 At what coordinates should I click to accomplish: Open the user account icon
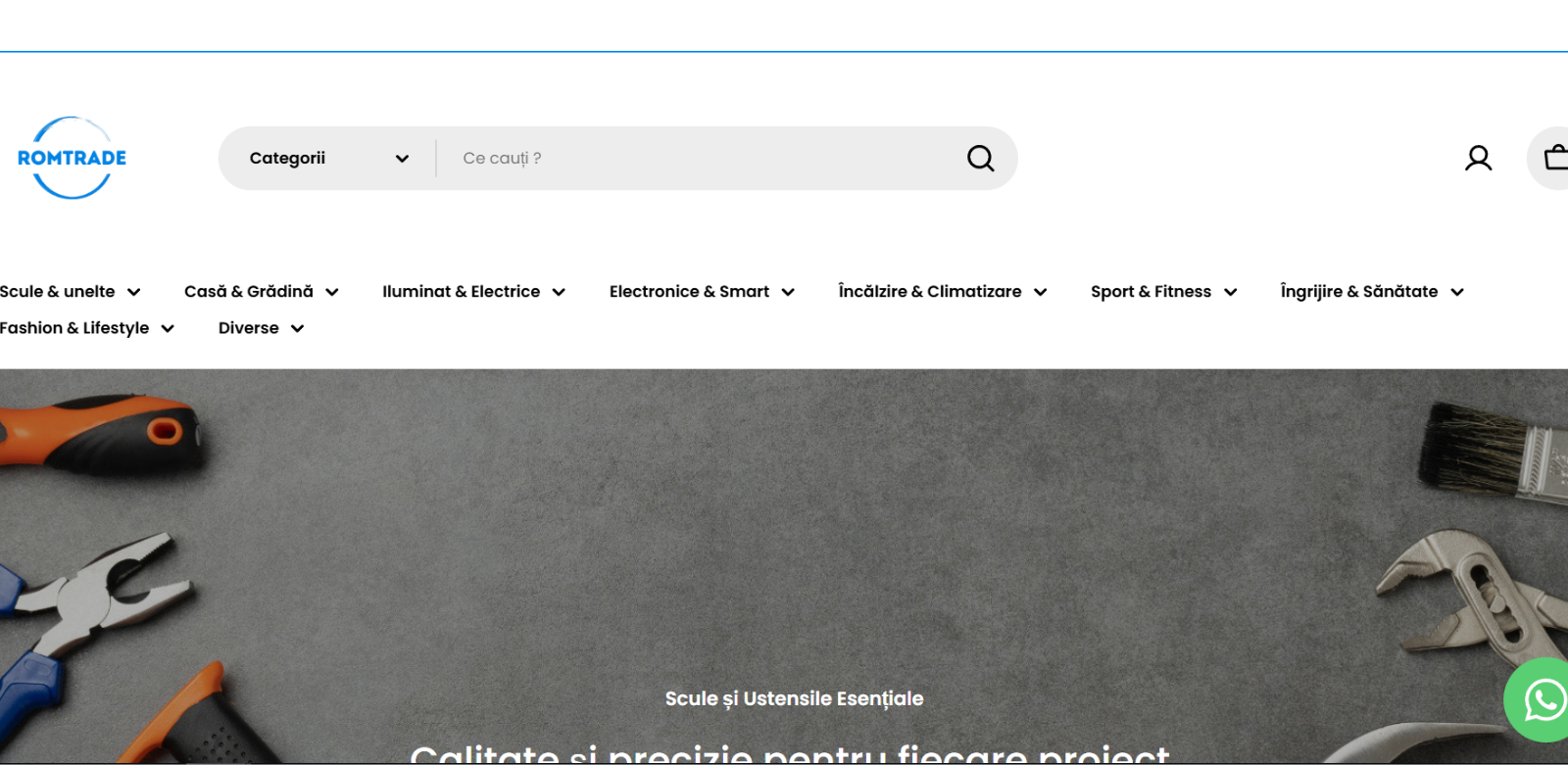pos(1478,158)
